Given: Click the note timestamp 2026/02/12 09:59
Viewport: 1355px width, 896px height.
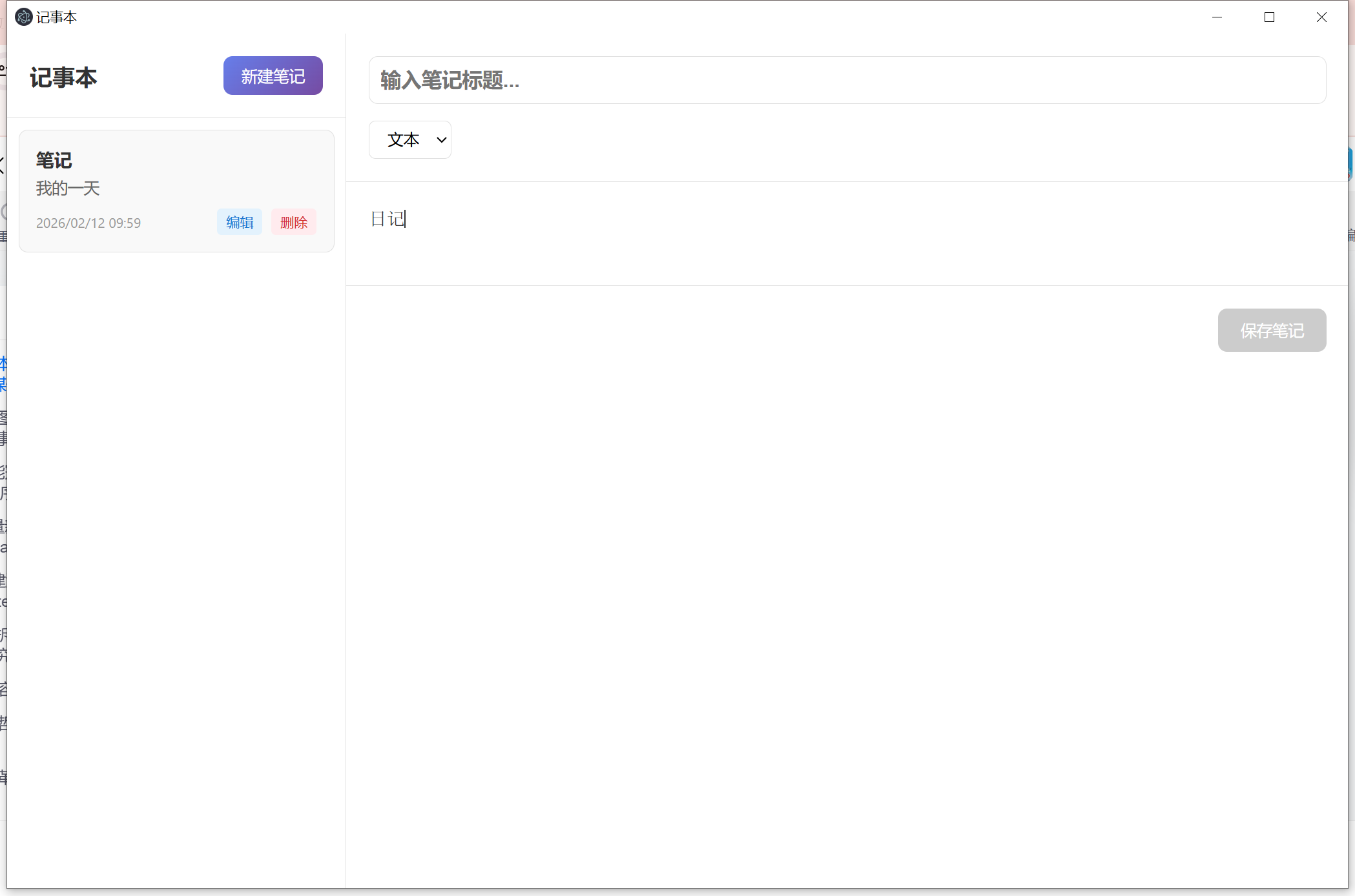Looking at the screenshot, I should 88,223.
